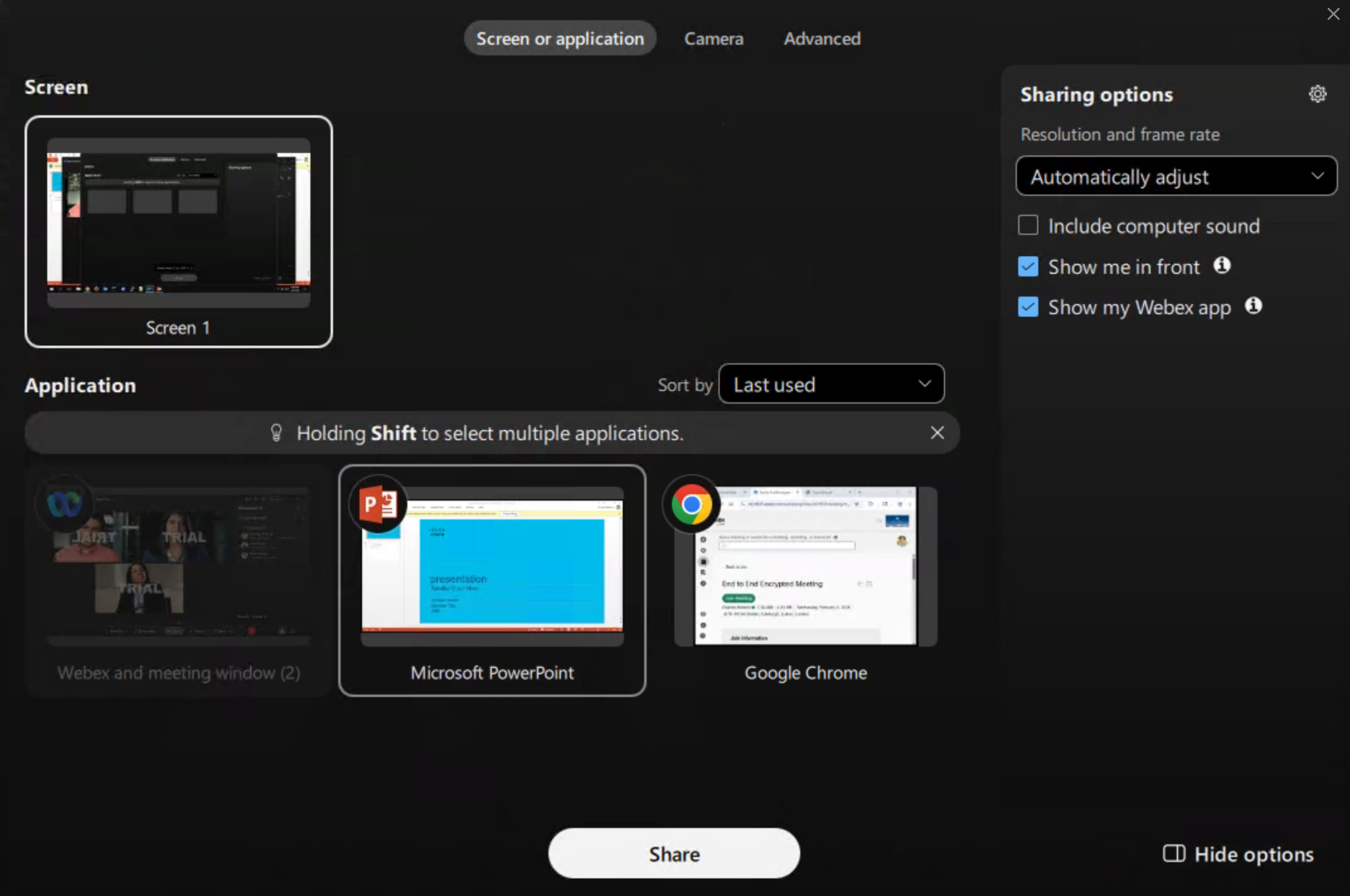Click the Webex logo icon
The height and width of the screenshot is (896, 1350).
point(64,504)
